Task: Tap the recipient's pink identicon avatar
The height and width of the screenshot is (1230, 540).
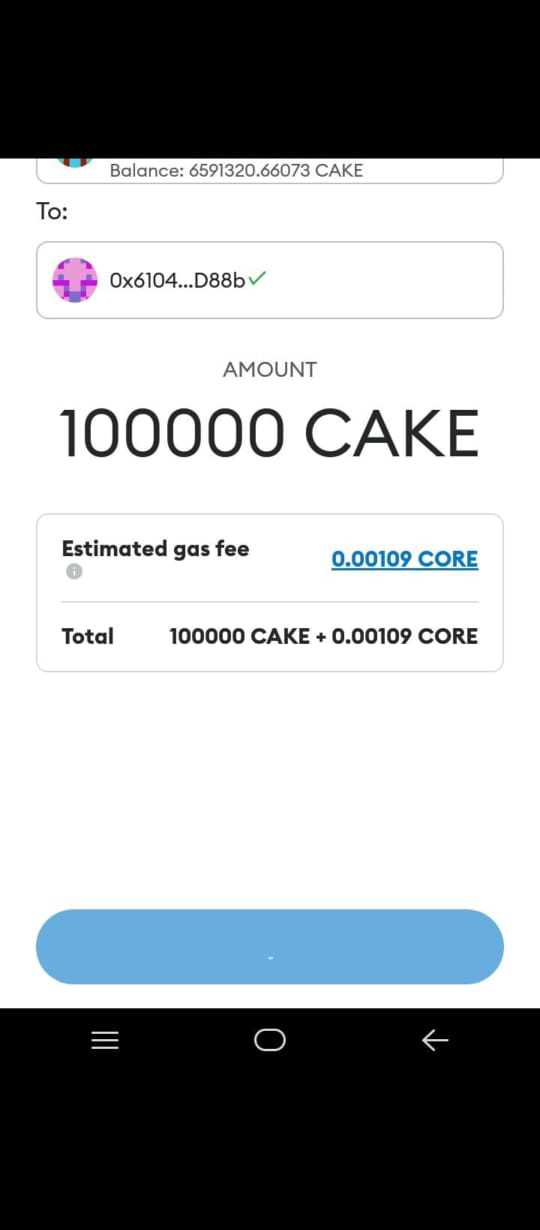Action: tap(75, 280)
